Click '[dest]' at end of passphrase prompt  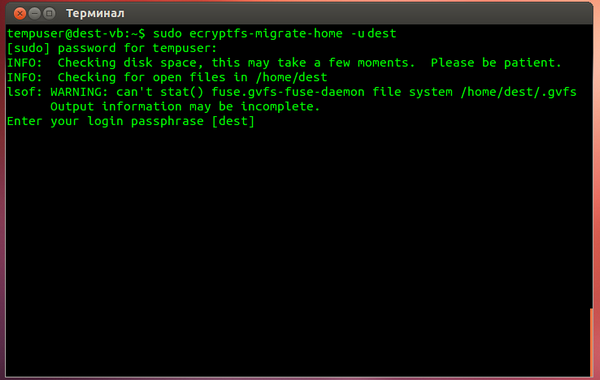[x=233, y=121]
